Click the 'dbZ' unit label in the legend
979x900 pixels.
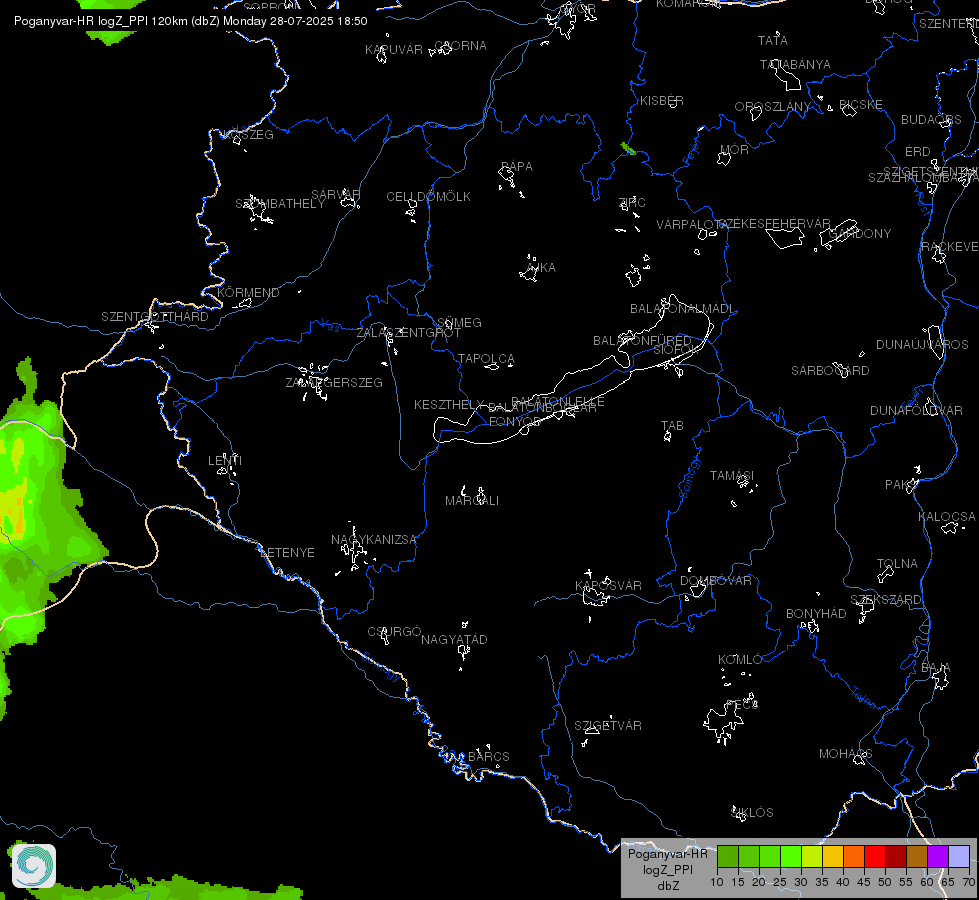(667, 886)
